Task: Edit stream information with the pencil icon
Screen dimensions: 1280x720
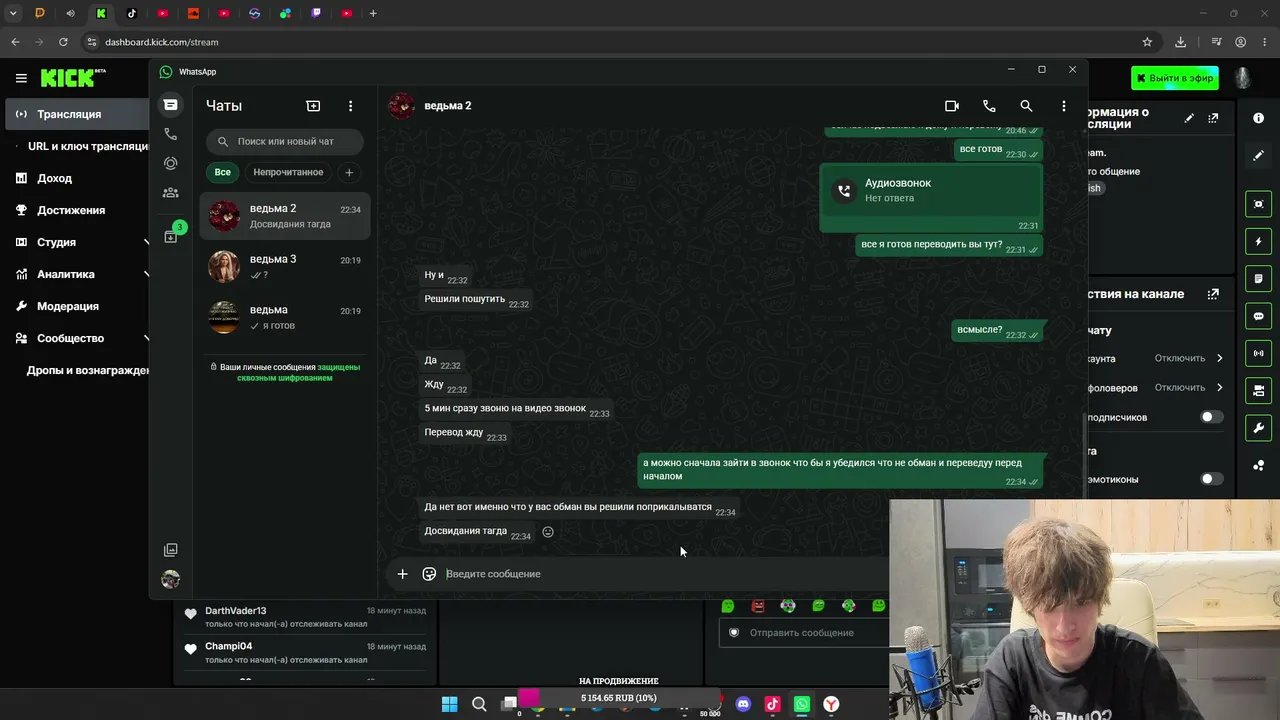Action: [1189, 118]
